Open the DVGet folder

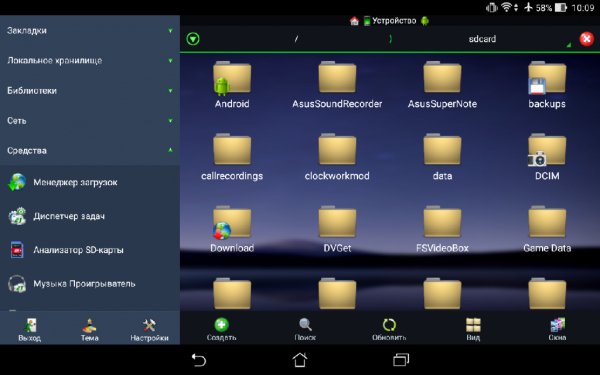click(337, 230)
